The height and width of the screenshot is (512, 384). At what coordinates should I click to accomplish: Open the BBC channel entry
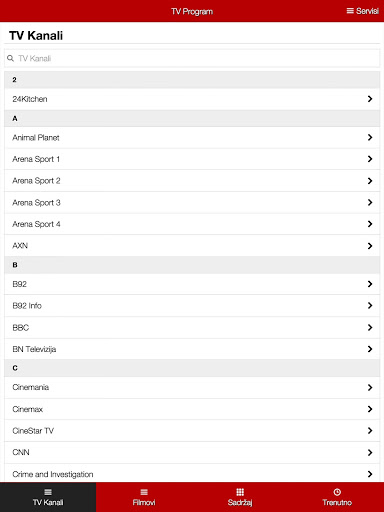click(192, 328)
